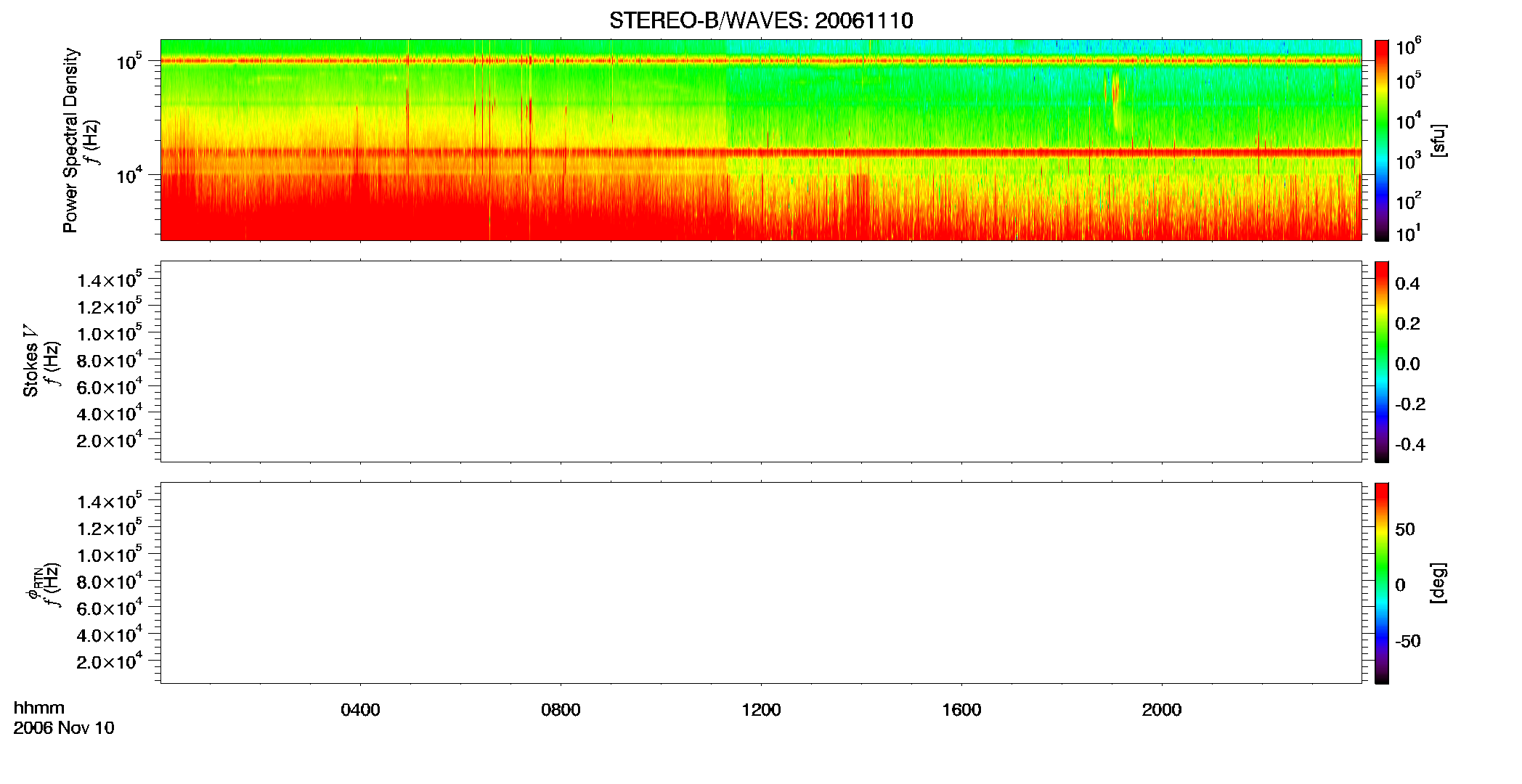The image size is (1522, 784).
Task: Click the [sfu] units label
Action: [1438, 140]
